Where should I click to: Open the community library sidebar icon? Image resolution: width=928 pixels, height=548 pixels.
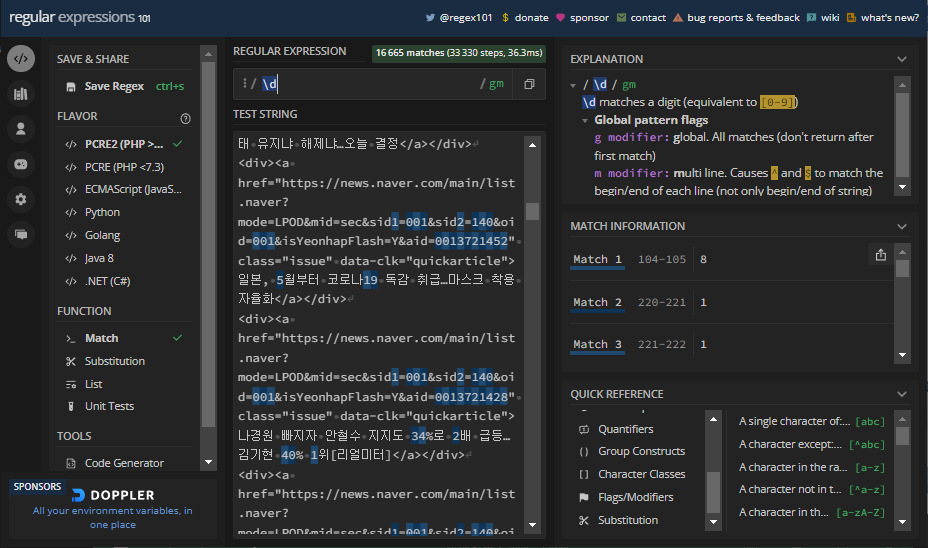21,94
